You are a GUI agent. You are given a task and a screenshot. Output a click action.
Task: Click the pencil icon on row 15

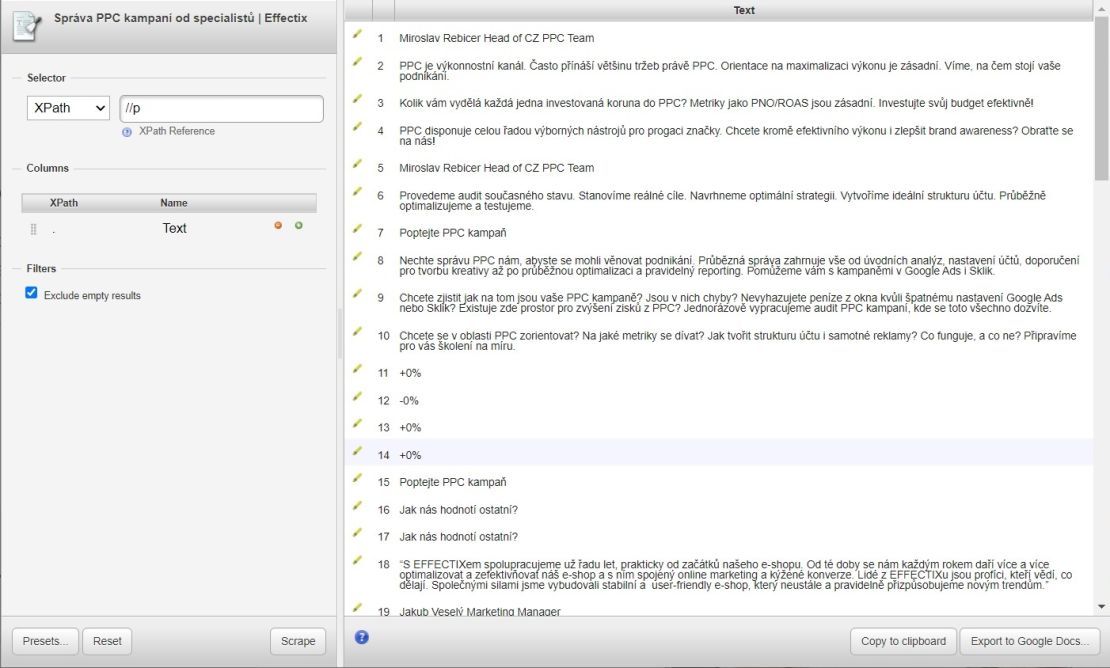pos(357,478)
